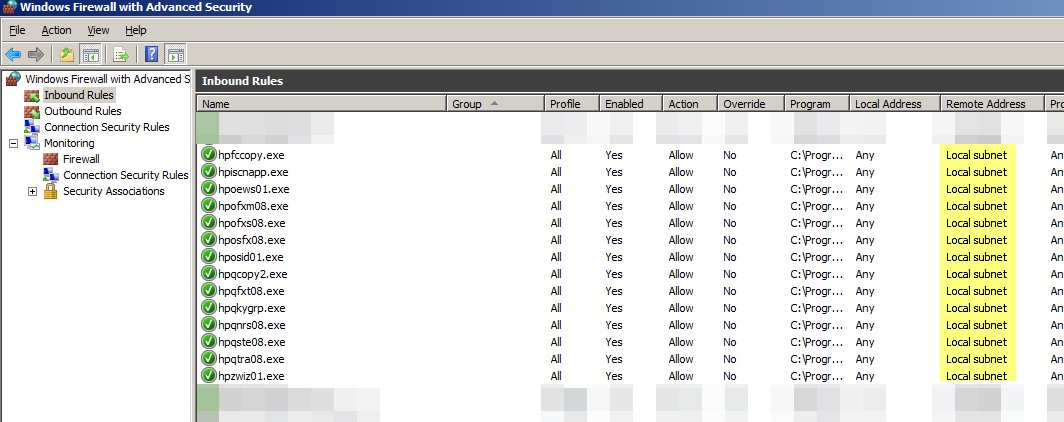Image resolution: width=1064 pixels, height=422 pixels.
Task: Expand the Security Associations tree node
Action: (x=32, y=191)
